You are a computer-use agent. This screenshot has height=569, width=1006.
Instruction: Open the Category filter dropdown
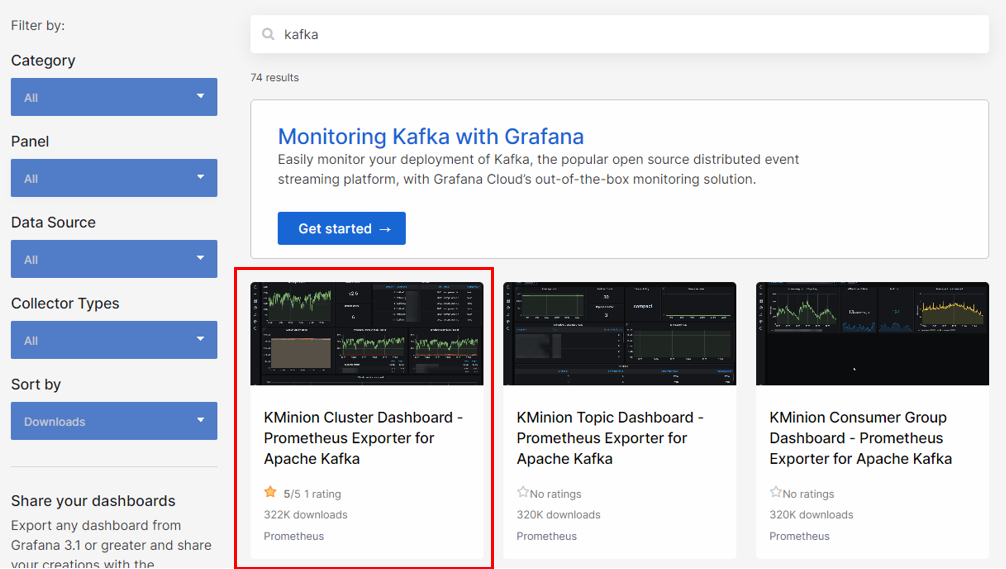tap(114, 97)
